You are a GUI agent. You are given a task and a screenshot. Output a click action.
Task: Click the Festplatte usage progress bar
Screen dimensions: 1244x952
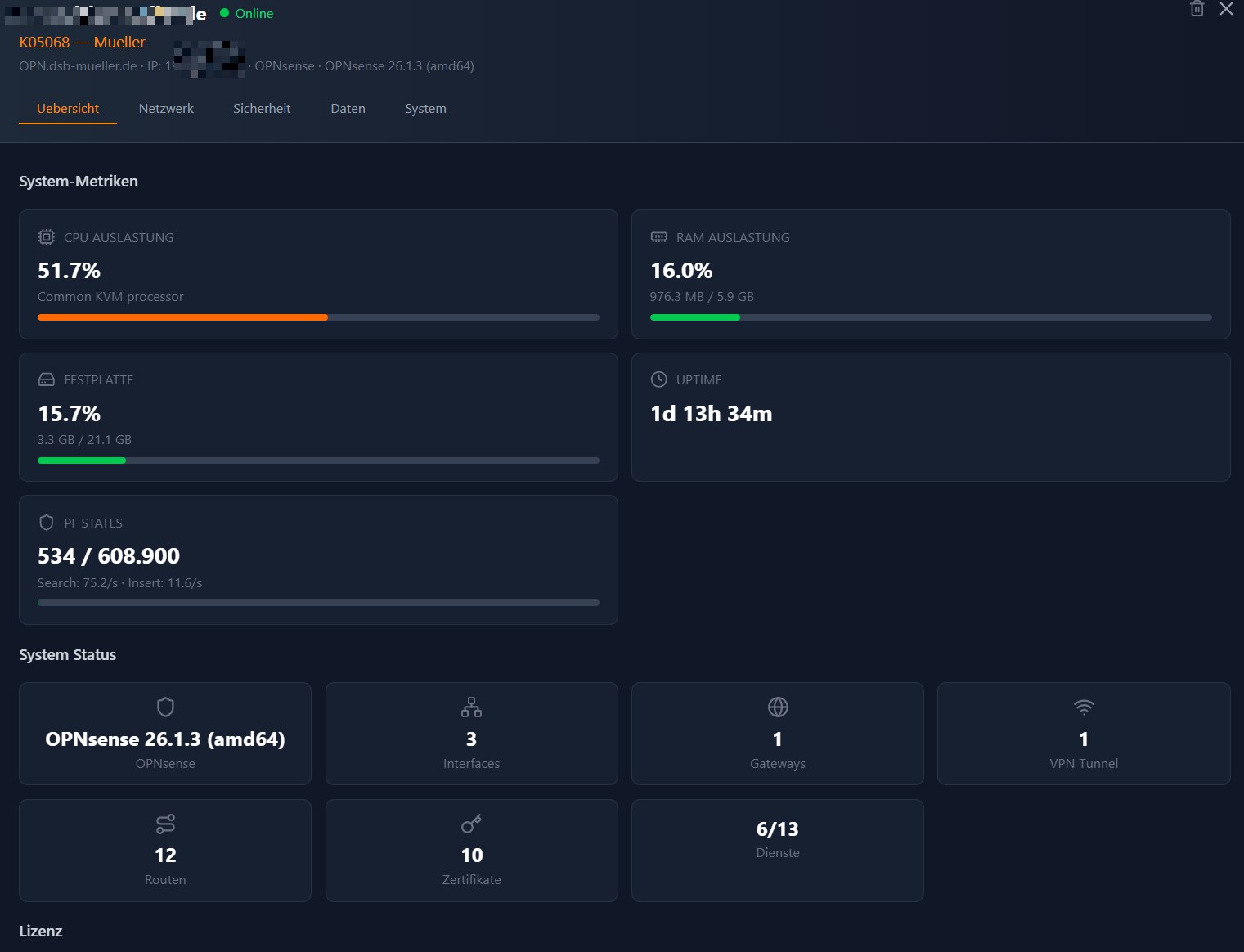coord(318,460)
